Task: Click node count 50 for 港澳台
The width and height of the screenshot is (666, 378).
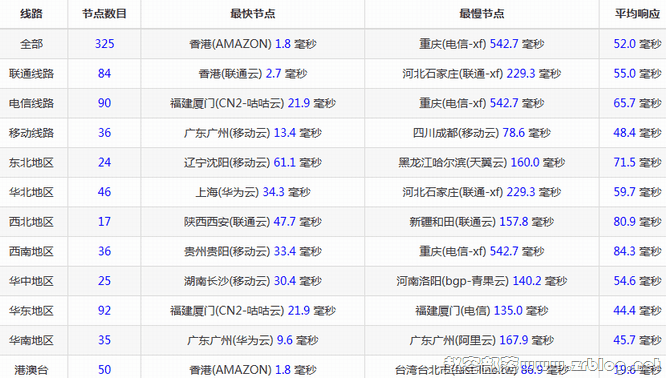Action: tap(104, 370)
